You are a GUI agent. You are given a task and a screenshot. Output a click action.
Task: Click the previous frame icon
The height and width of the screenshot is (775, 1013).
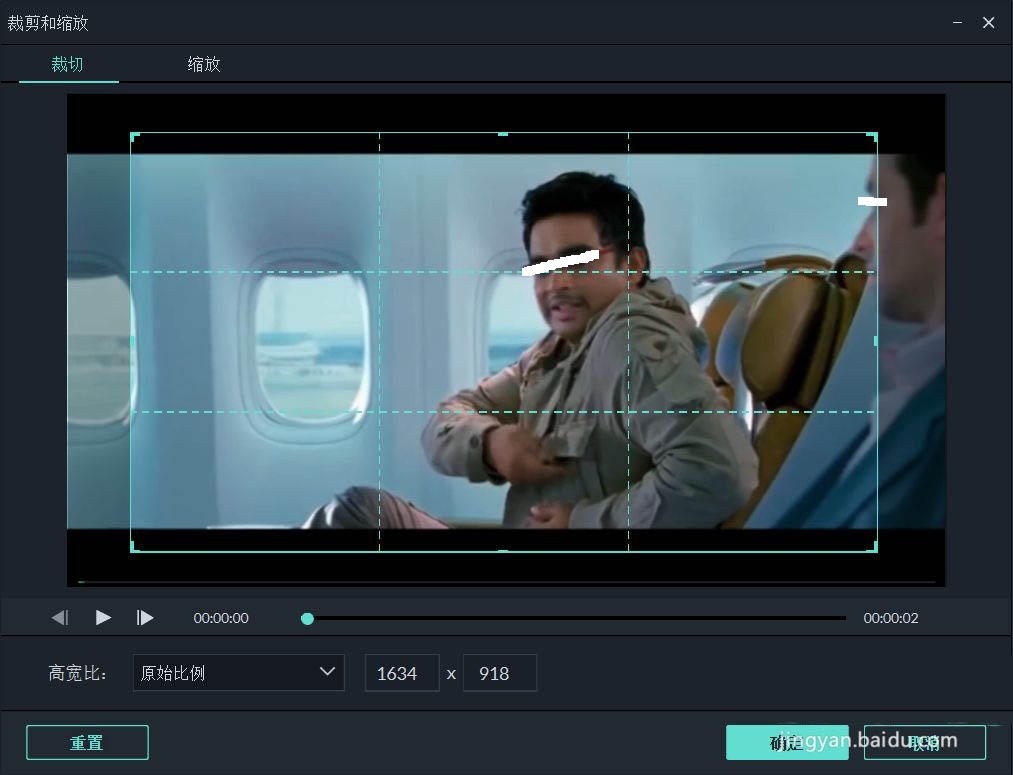60,617
